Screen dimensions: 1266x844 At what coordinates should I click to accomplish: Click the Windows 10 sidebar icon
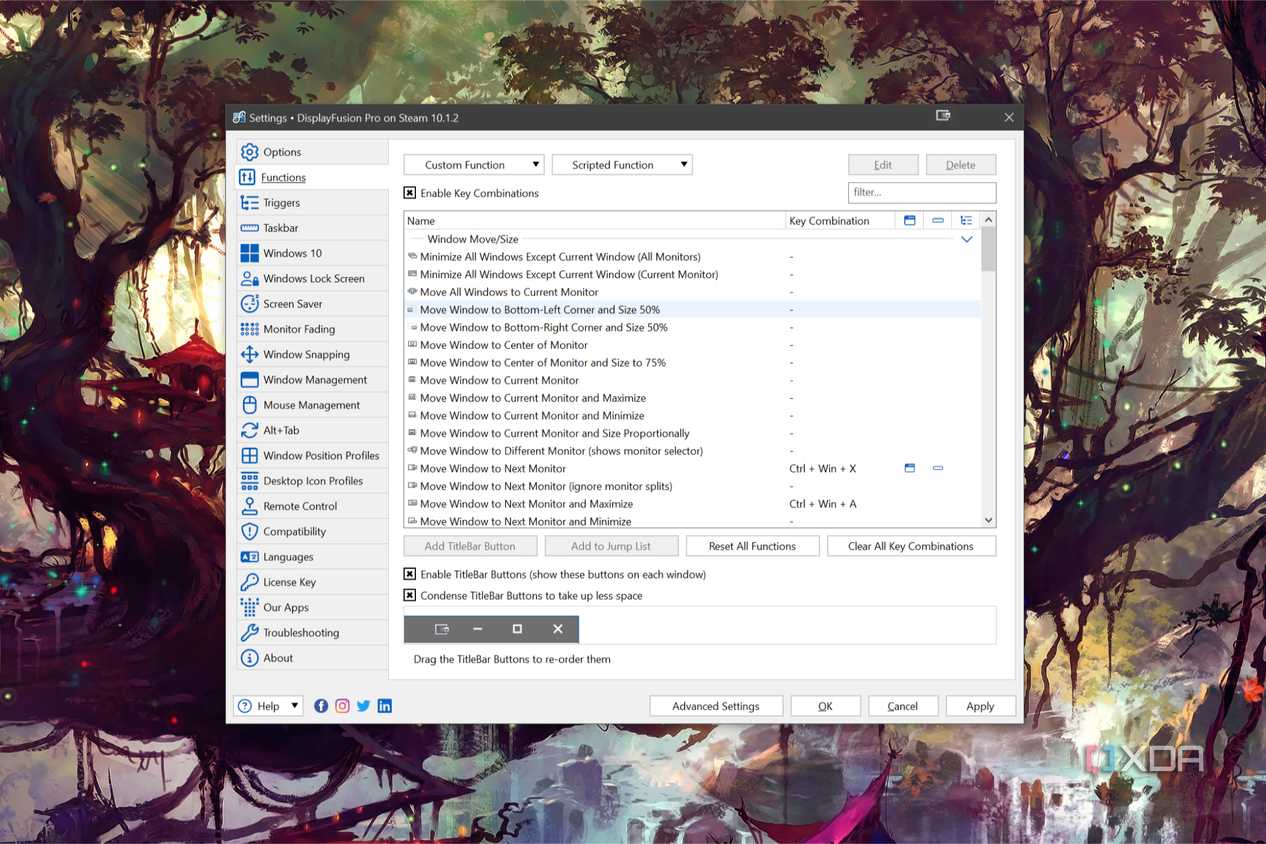click(x=249, y=253)
